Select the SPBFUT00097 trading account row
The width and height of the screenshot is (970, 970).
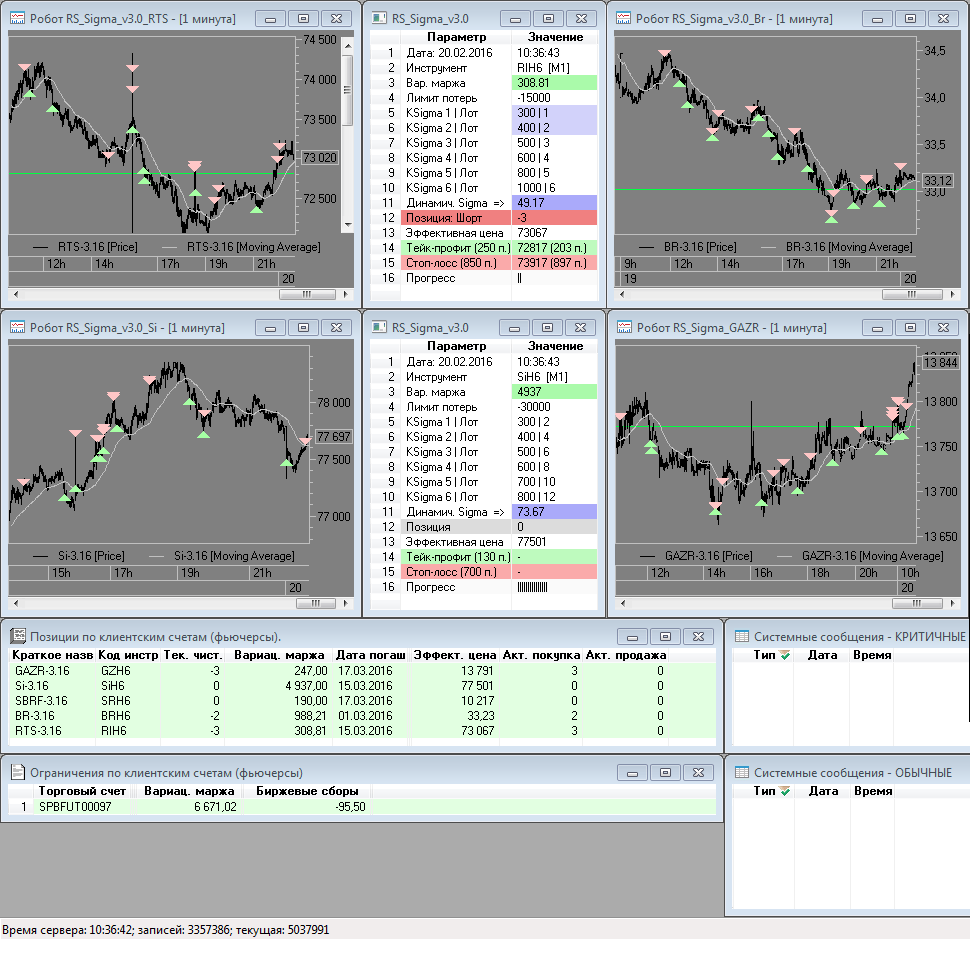75,806
